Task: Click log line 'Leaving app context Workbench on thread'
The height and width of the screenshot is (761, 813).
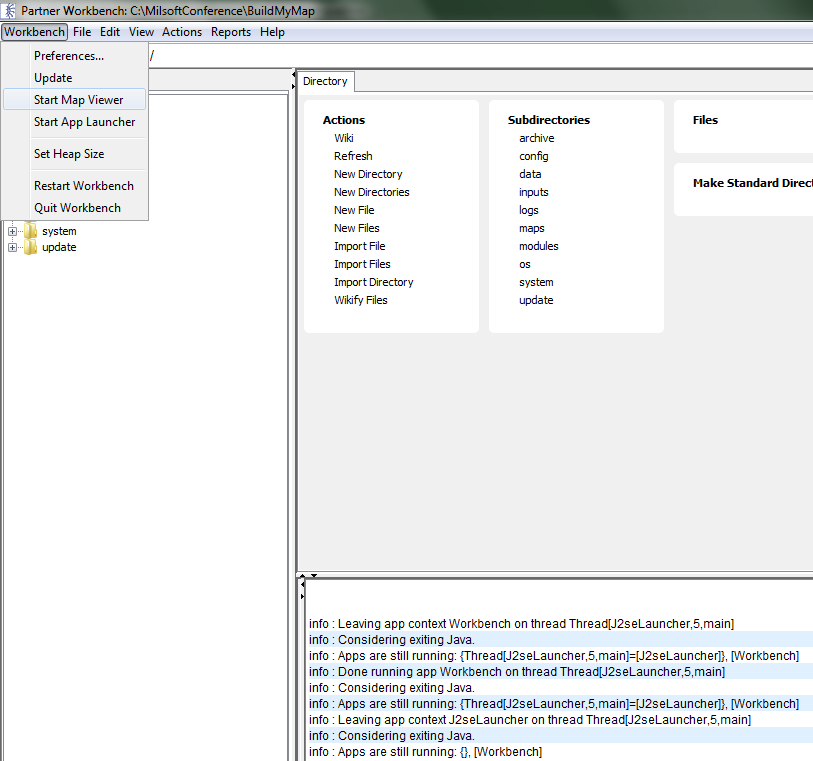Action: coord(522,624)
